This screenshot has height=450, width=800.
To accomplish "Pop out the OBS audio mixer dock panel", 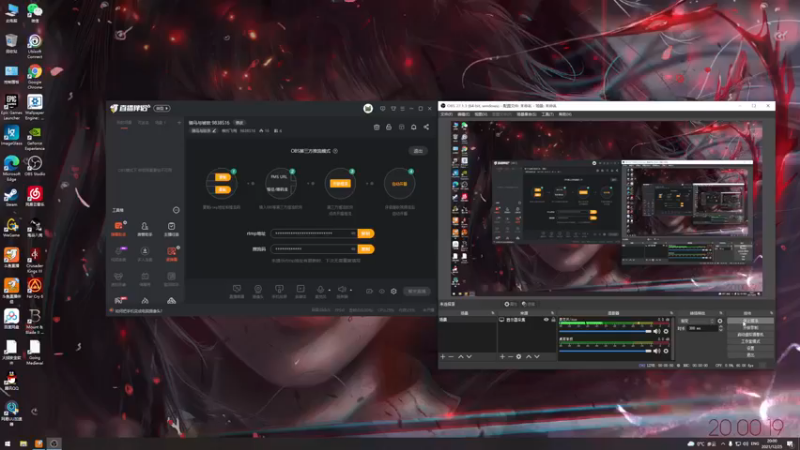I will point(671,313).
